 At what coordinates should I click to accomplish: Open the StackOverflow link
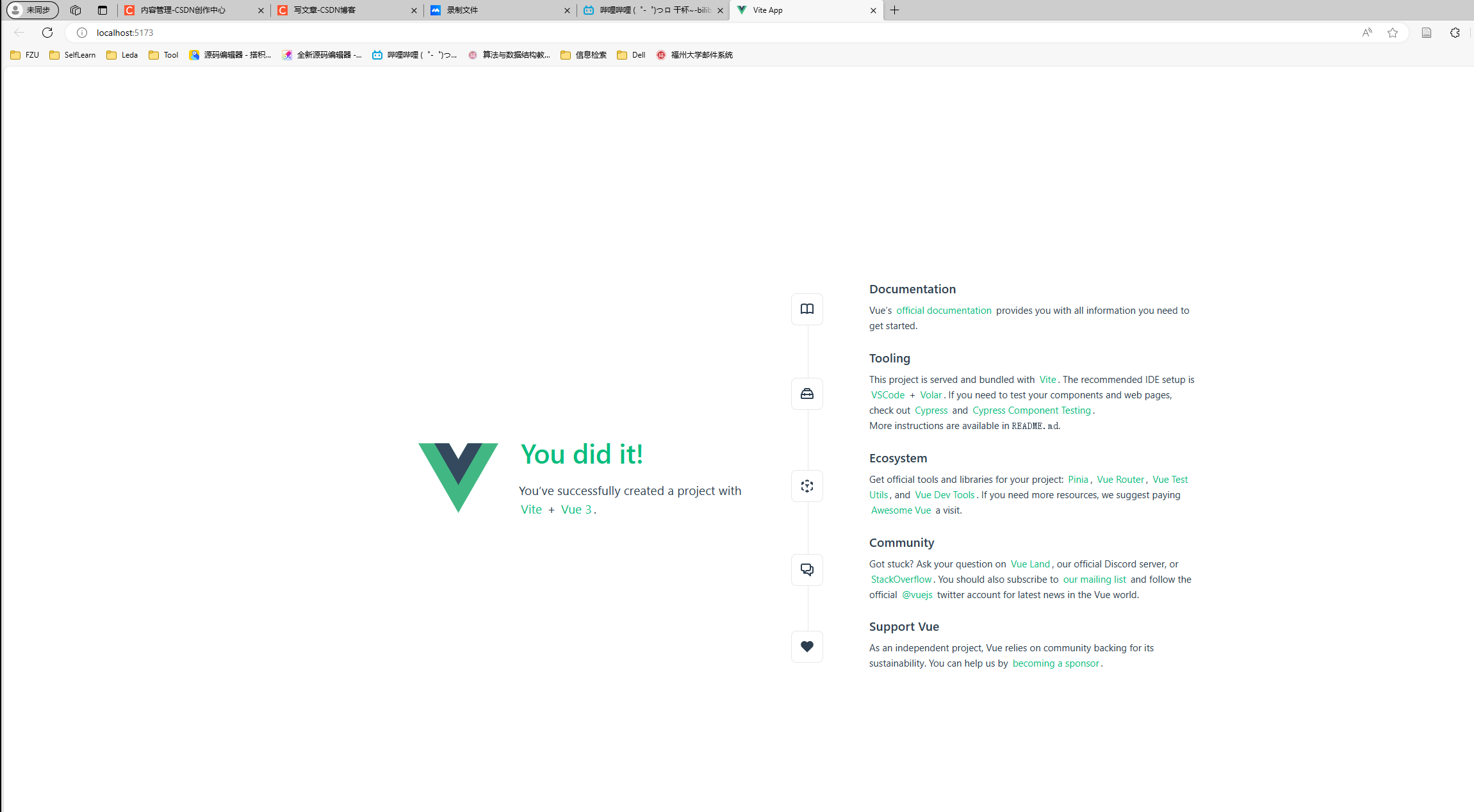click(x=901, y=580)
